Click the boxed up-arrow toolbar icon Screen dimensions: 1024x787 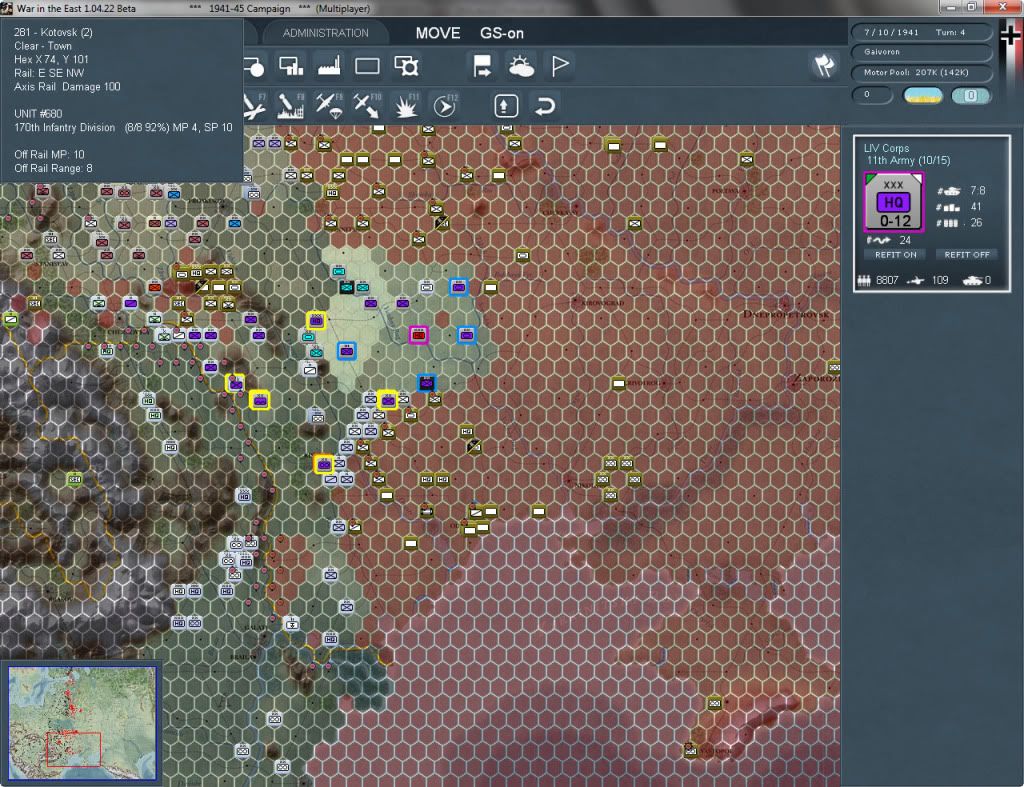(x=505, y=106)
